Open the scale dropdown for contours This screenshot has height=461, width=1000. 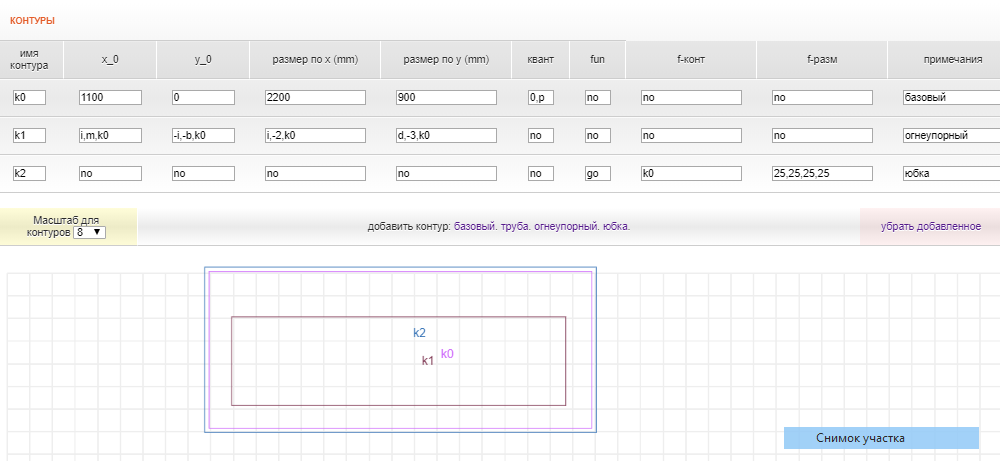89,232
